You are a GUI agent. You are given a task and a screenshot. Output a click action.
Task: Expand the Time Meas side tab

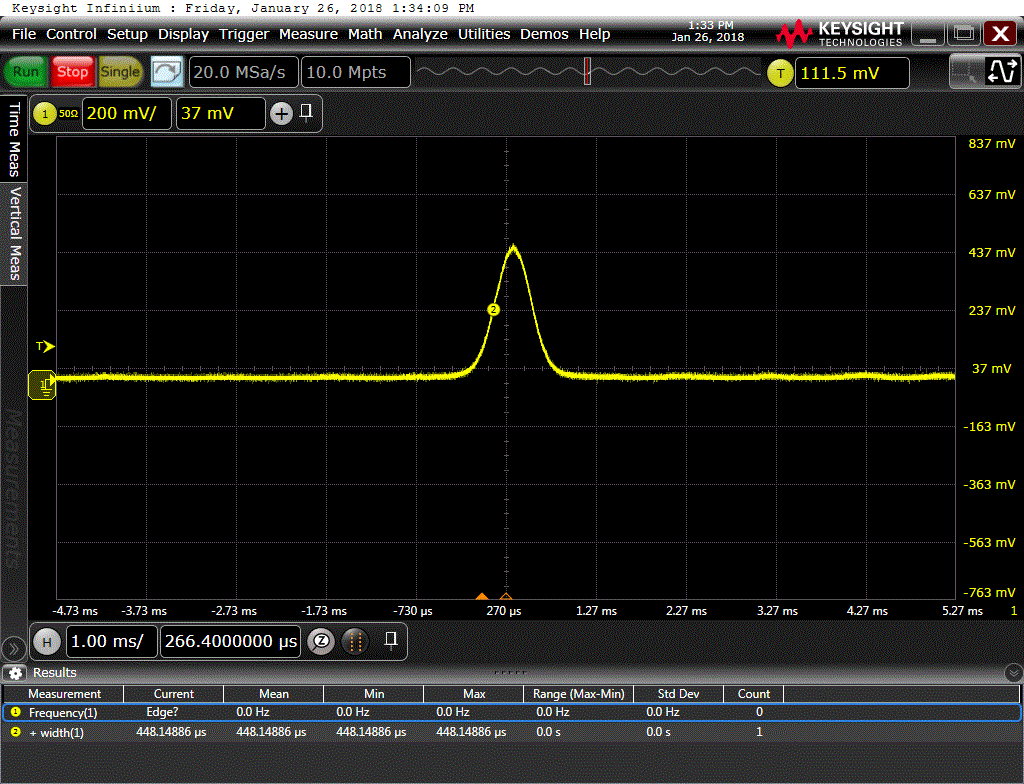(14, 138)
